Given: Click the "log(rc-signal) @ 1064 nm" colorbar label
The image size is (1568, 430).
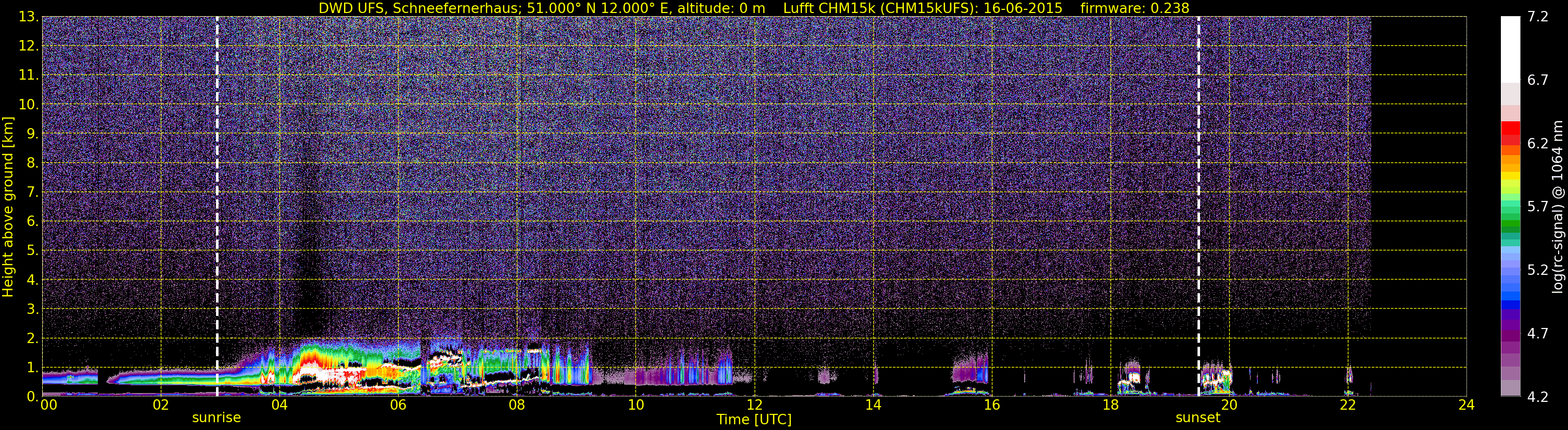Looking at the screenshot, I should pos(1558,207).
